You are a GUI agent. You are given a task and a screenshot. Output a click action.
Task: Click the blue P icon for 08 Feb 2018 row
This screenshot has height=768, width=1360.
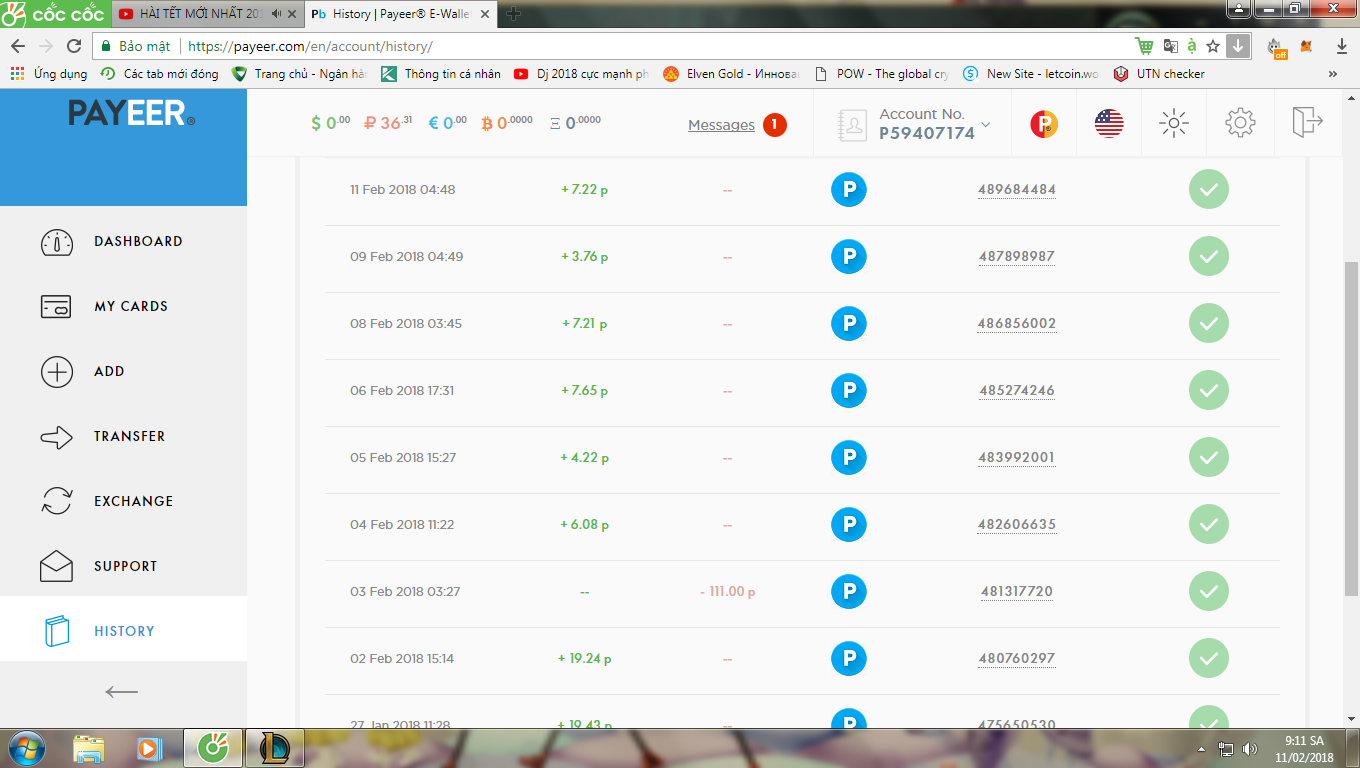pos(849,324)
